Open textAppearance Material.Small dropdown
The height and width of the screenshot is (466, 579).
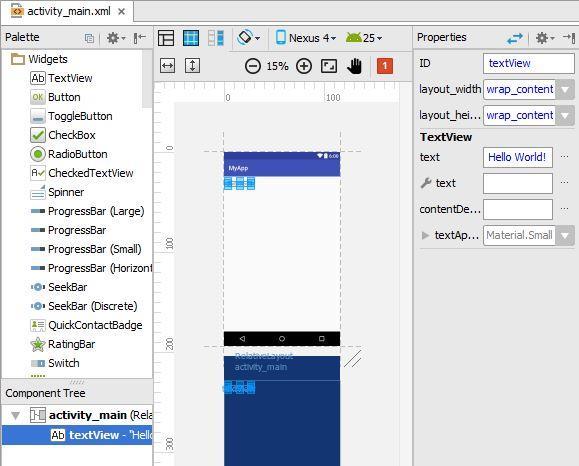(565, 236)
